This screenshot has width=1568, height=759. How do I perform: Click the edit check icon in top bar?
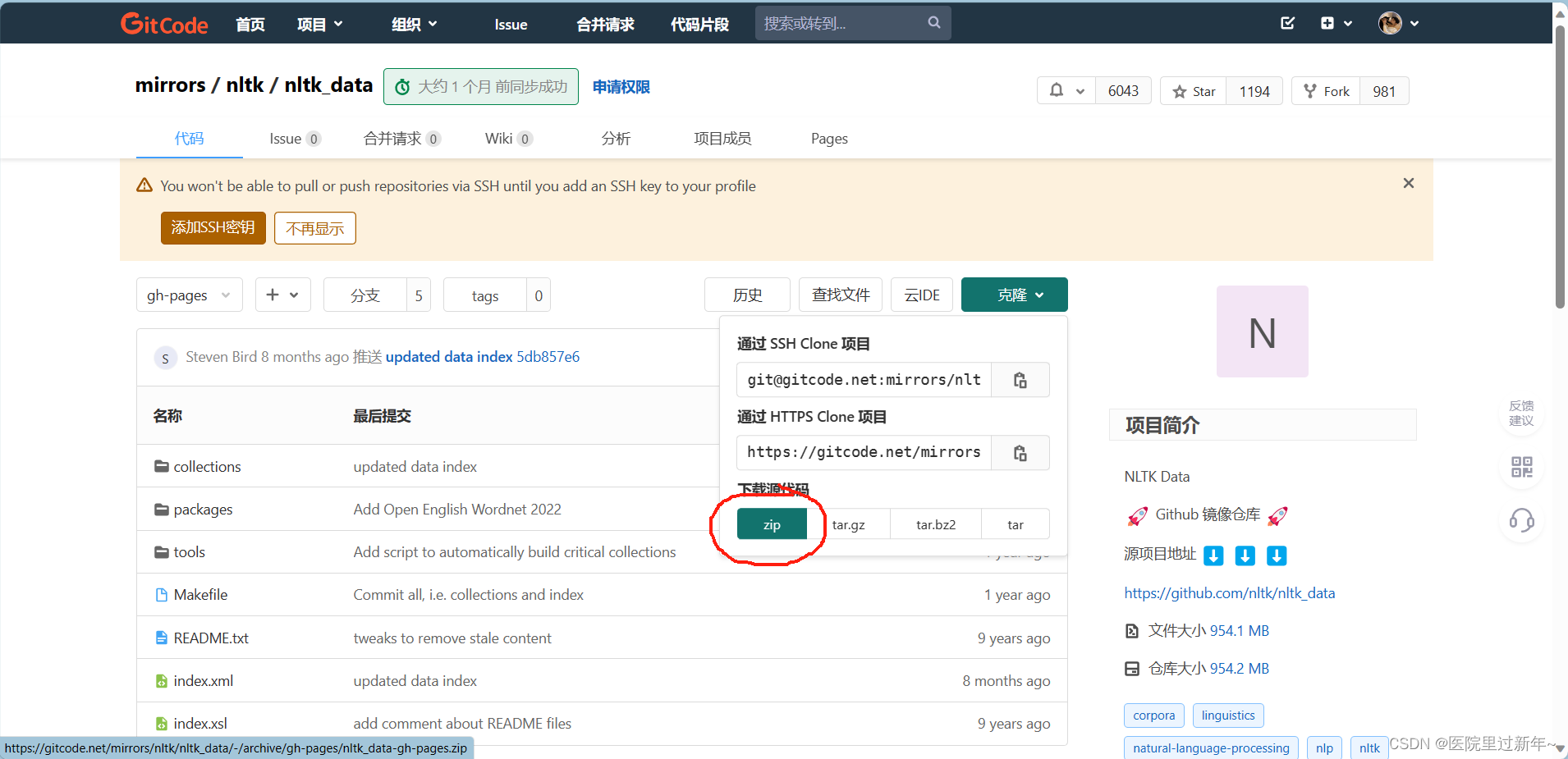tap(1286, 23)
